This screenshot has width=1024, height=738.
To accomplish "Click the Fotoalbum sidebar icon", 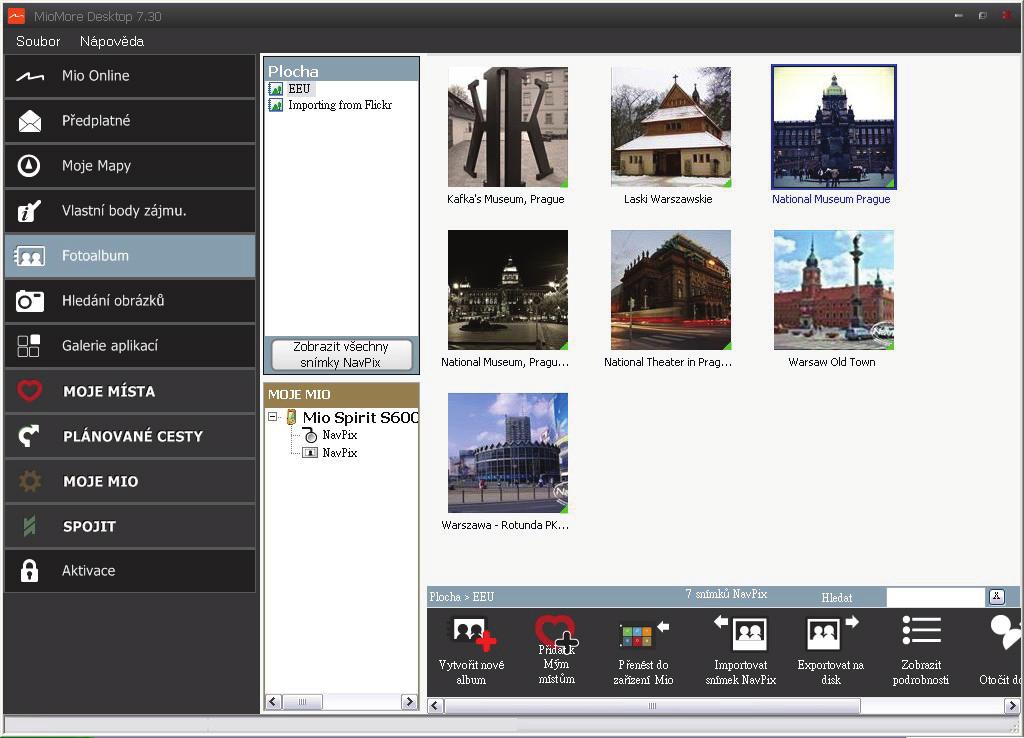I will coord(29,256).
